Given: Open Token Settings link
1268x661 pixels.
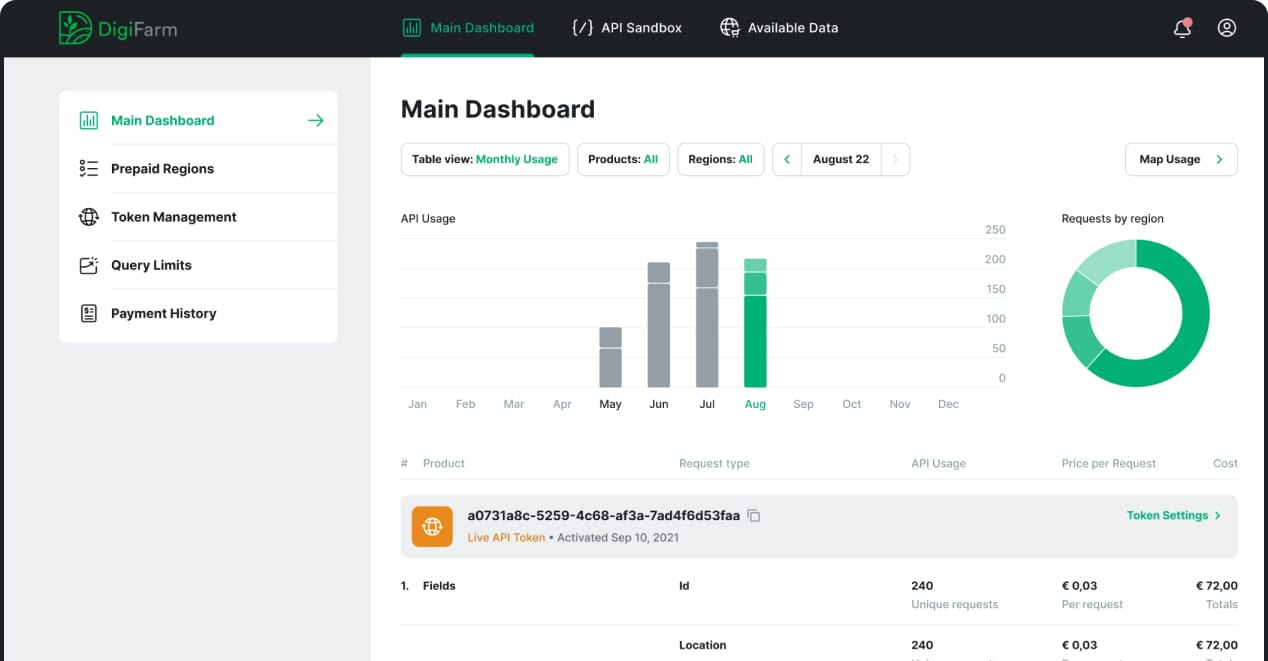Looking at the screenshot, I should coord(1174,516).
